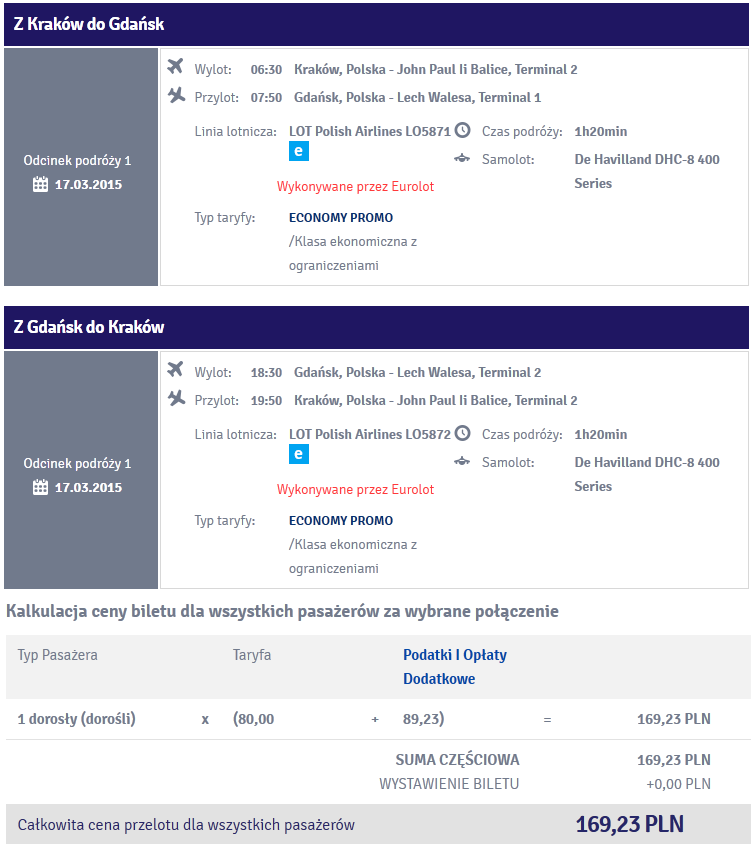Select the 'Z Gdańsk do Kraków' header bar
This screenshot has width=756, height=851.
[376, 327]
